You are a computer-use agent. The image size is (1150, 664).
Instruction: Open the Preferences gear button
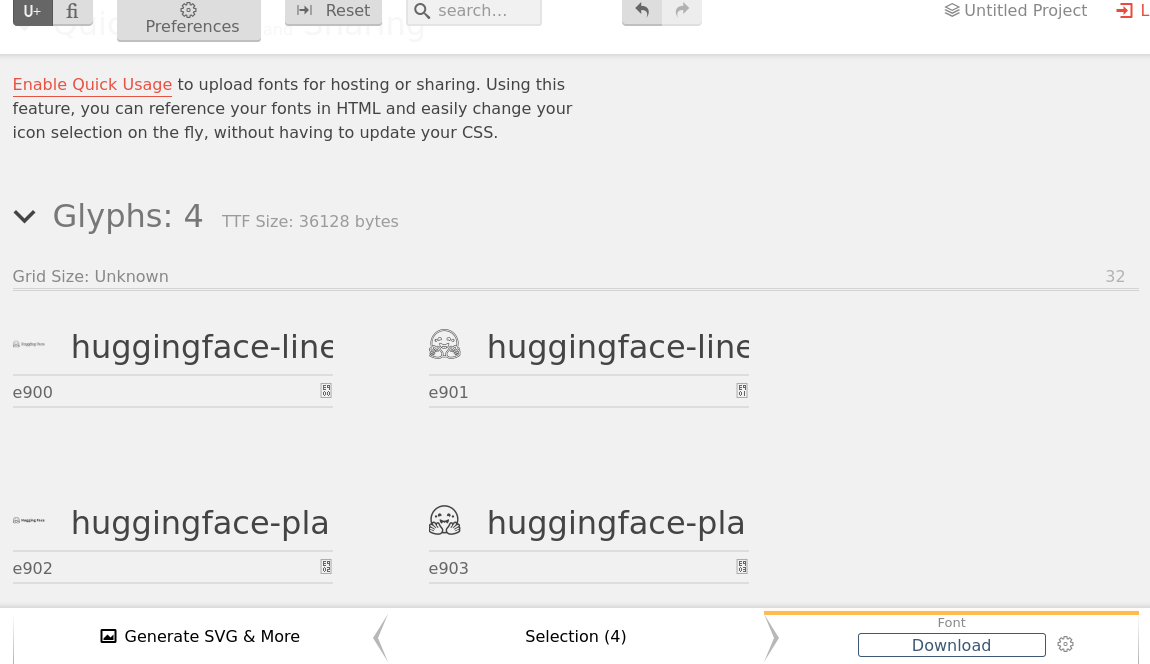coord(189,18)
